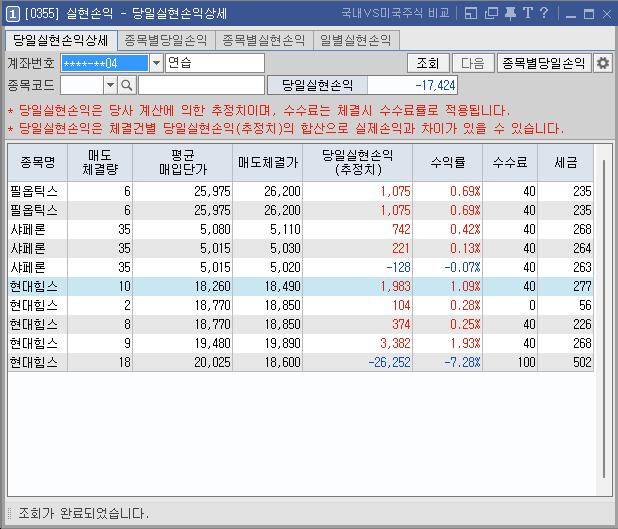Open 국내VS미국주식 비교 link
This screenshot has height=529, width=618.
[396, 13]
